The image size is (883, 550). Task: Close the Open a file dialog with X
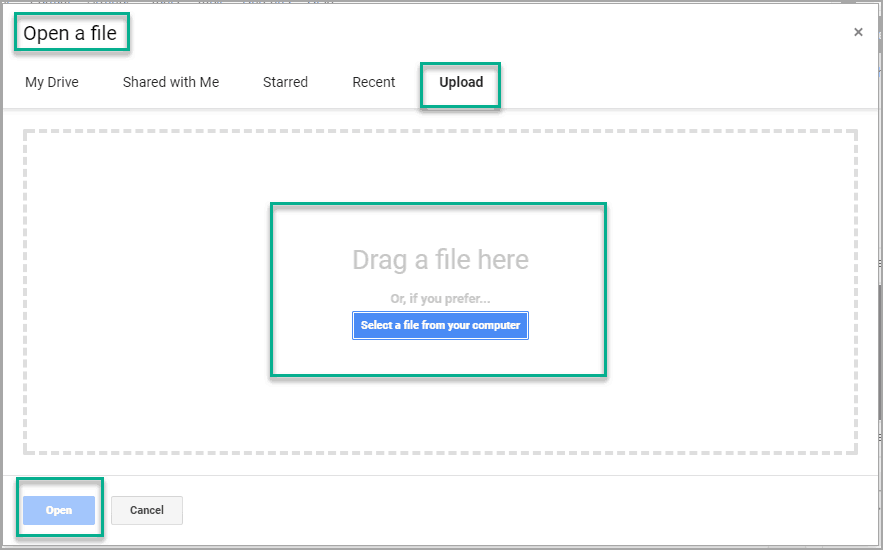pyautogui.click(x=858, y=32)
